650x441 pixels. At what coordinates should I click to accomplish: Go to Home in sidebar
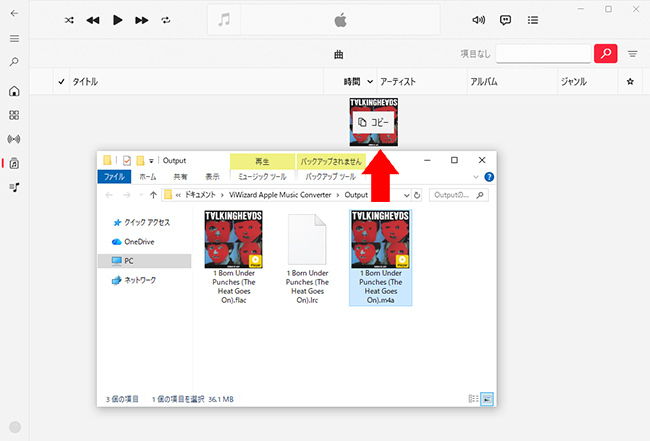pyautogui.click(x=14, y=91)
